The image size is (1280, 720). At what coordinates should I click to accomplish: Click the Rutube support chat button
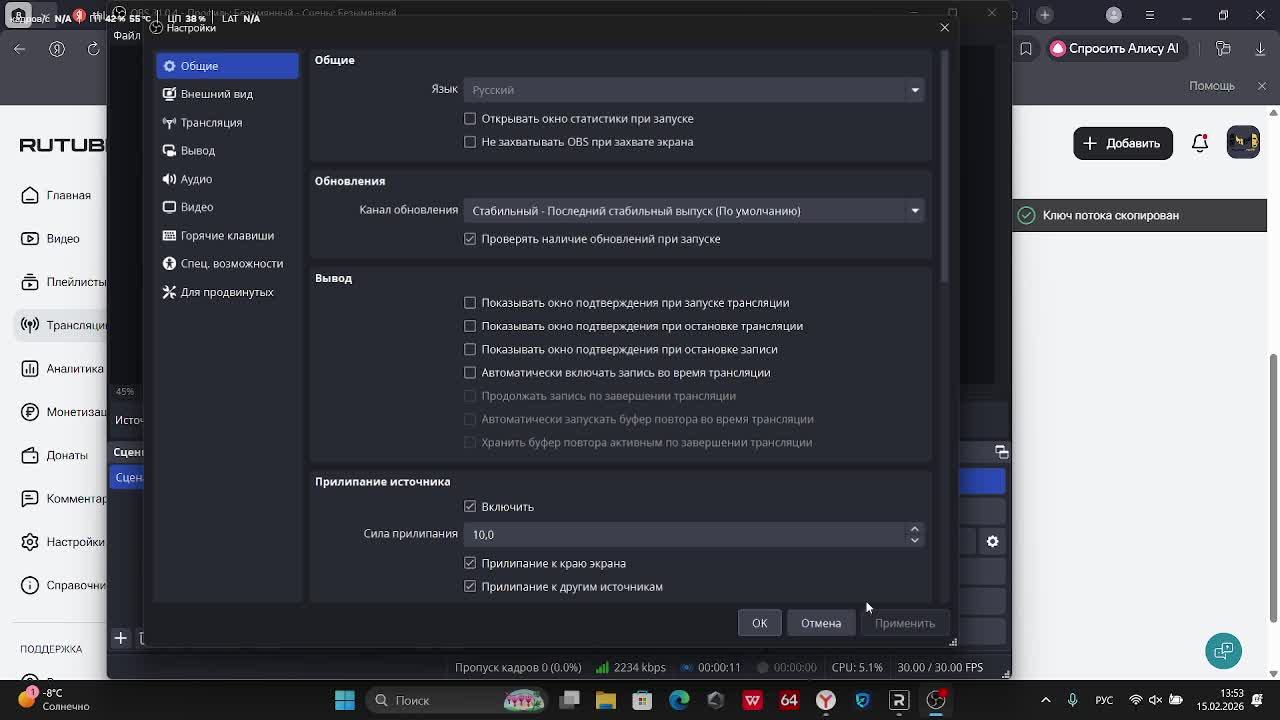click(1223, 651)
